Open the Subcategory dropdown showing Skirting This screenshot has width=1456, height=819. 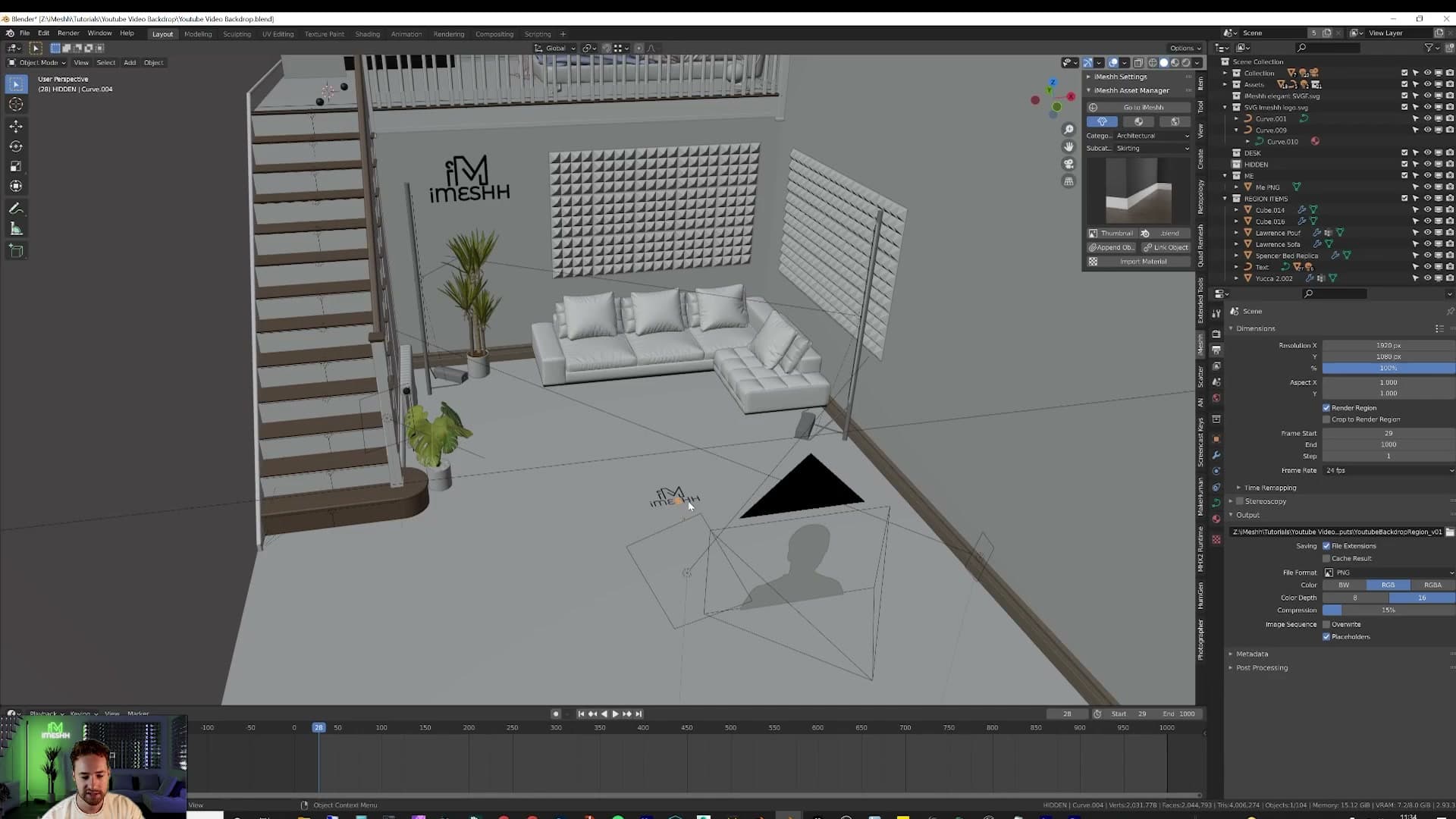click(1152, 148)
